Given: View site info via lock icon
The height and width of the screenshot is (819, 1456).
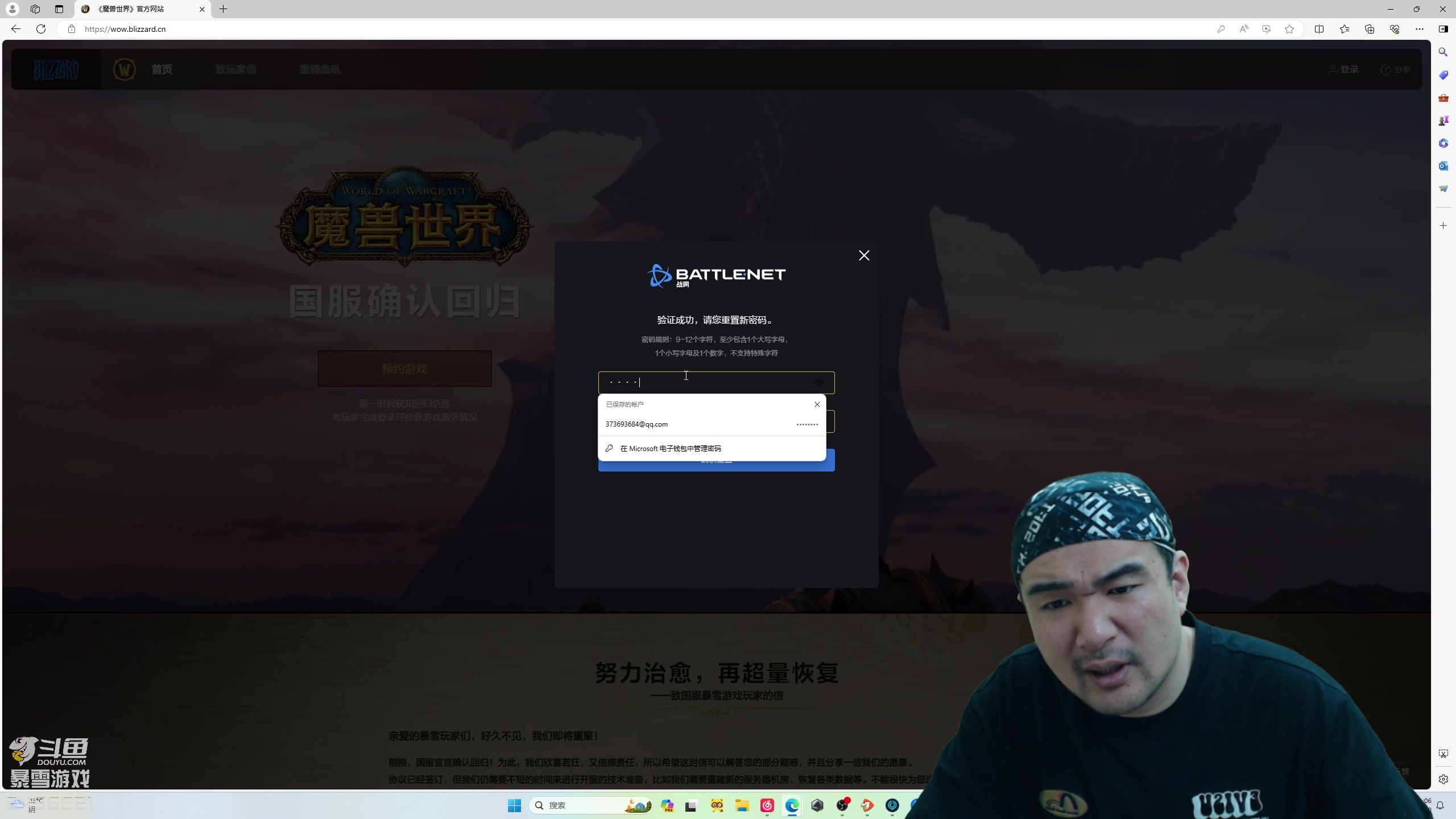Looking at the screenshot, I should [71, 29].
